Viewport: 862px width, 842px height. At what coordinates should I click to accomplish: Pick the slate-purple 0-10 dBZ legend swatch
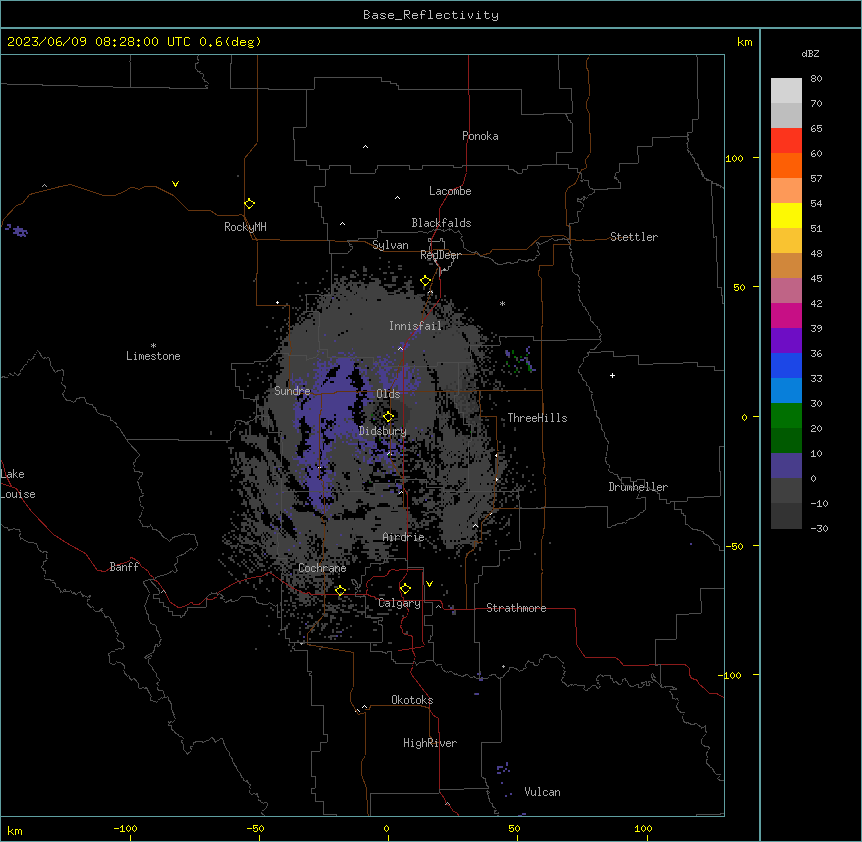786,466
